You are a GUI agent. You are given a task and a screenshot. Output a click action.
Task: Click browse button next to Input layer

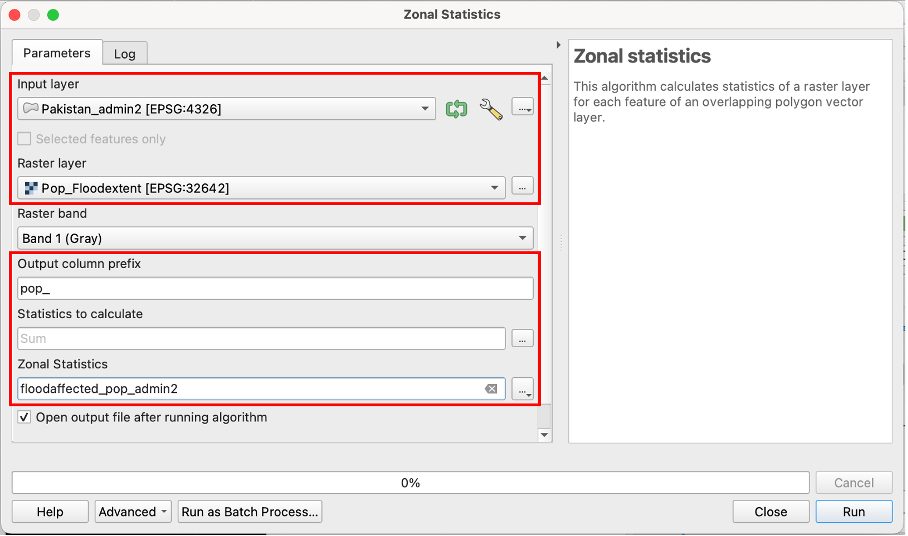[x=522, y=107]
